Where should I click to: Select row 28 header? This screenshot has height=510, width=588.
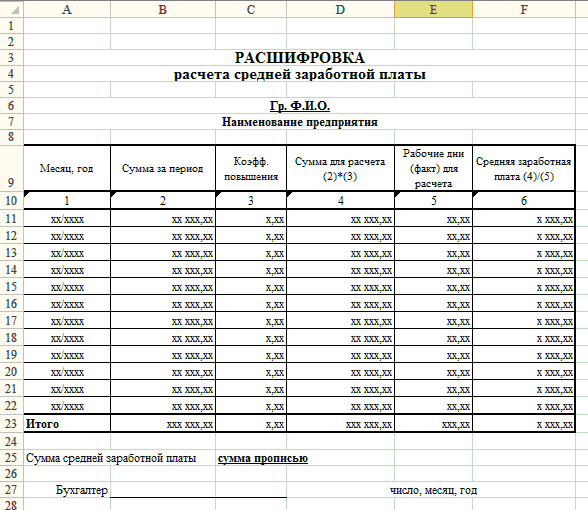12,504
